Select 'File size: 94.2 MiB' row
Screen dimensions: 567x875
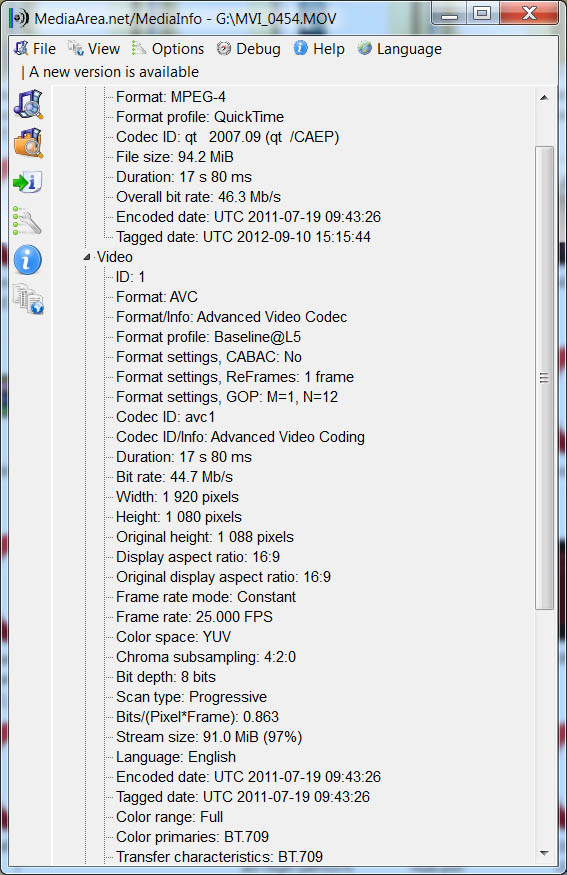coord(175,157)
